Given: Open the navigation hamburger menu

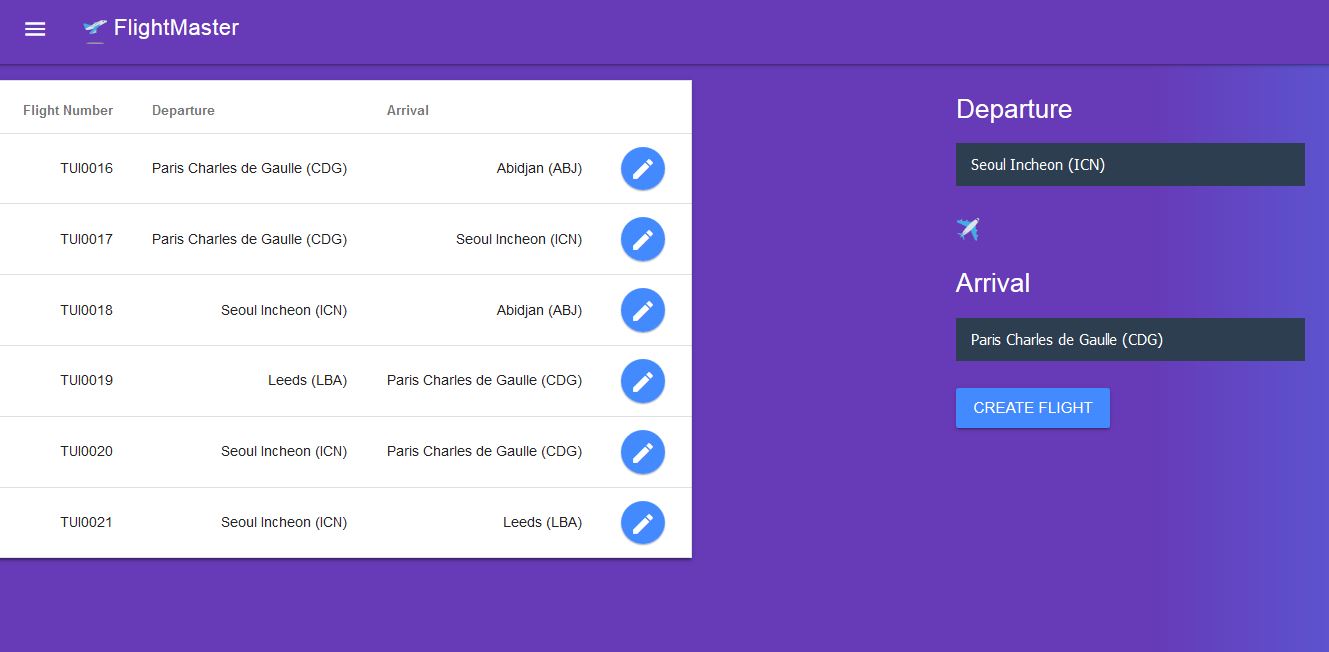Looking at the screenshot, I should (35, 29).
